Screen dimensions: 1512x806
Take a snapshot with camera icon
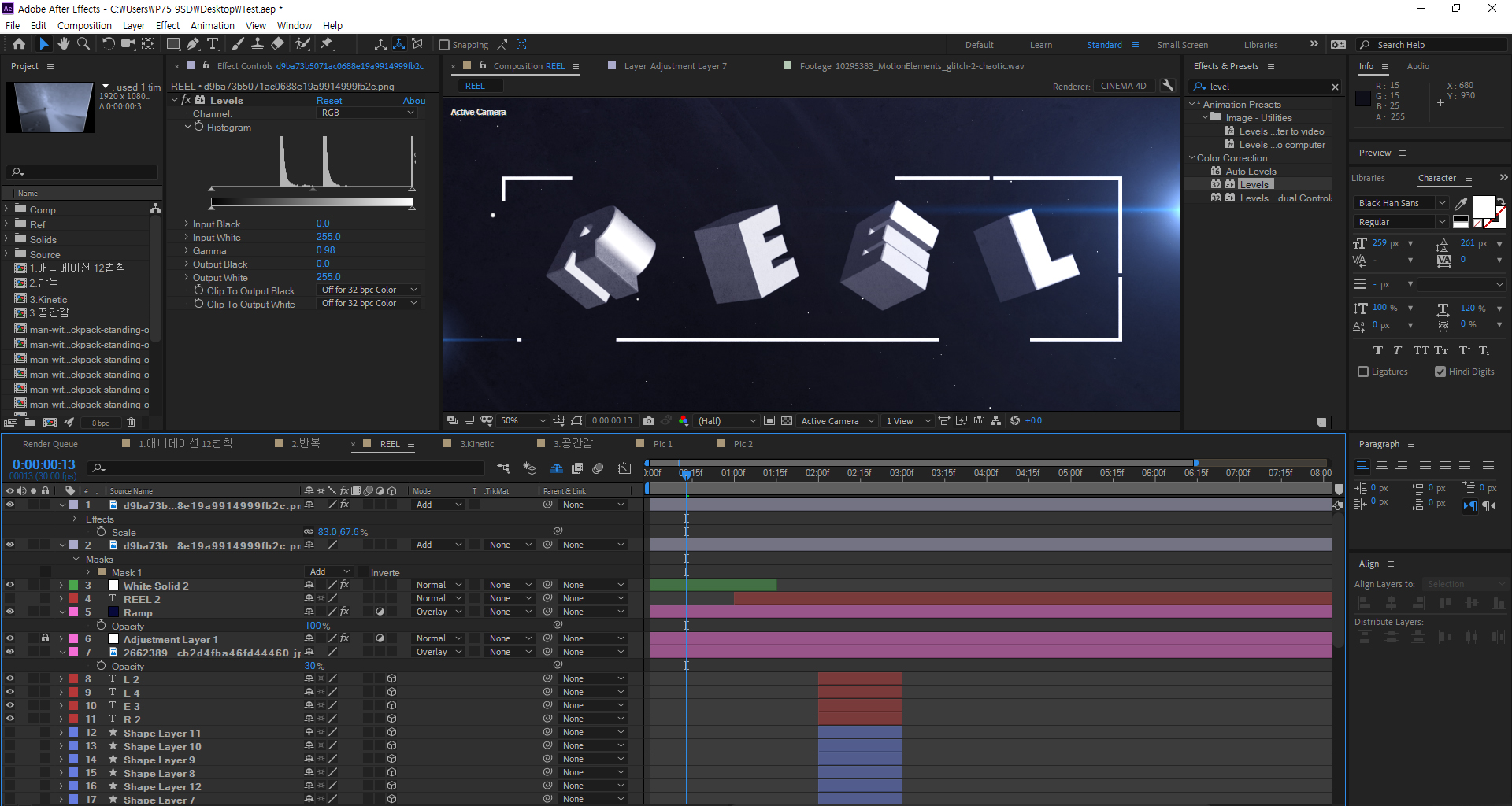pyautogui.click(x=649, y=421)
